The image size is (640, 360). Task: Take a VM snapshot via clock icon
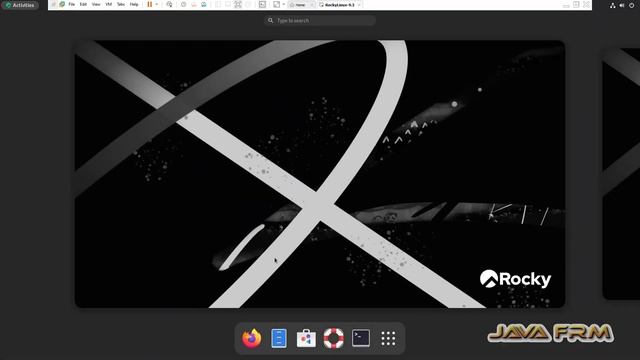(183, 4)
